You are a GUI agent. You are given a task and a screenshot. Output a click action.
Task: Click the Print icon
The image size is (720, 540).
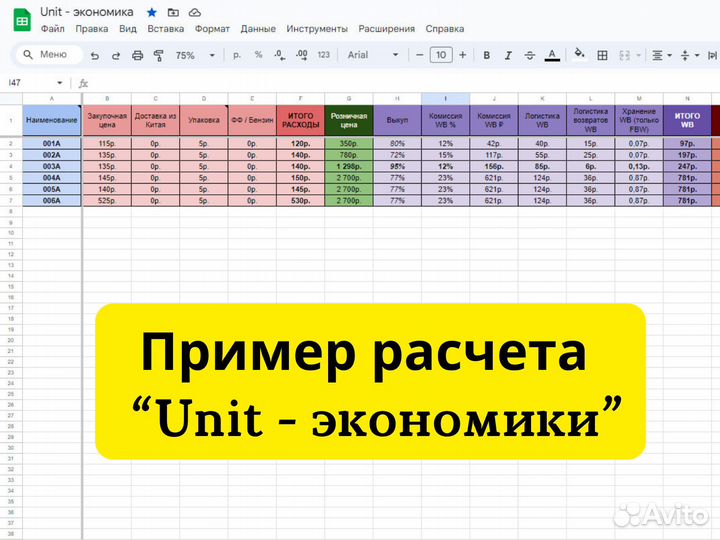point(137,56)
